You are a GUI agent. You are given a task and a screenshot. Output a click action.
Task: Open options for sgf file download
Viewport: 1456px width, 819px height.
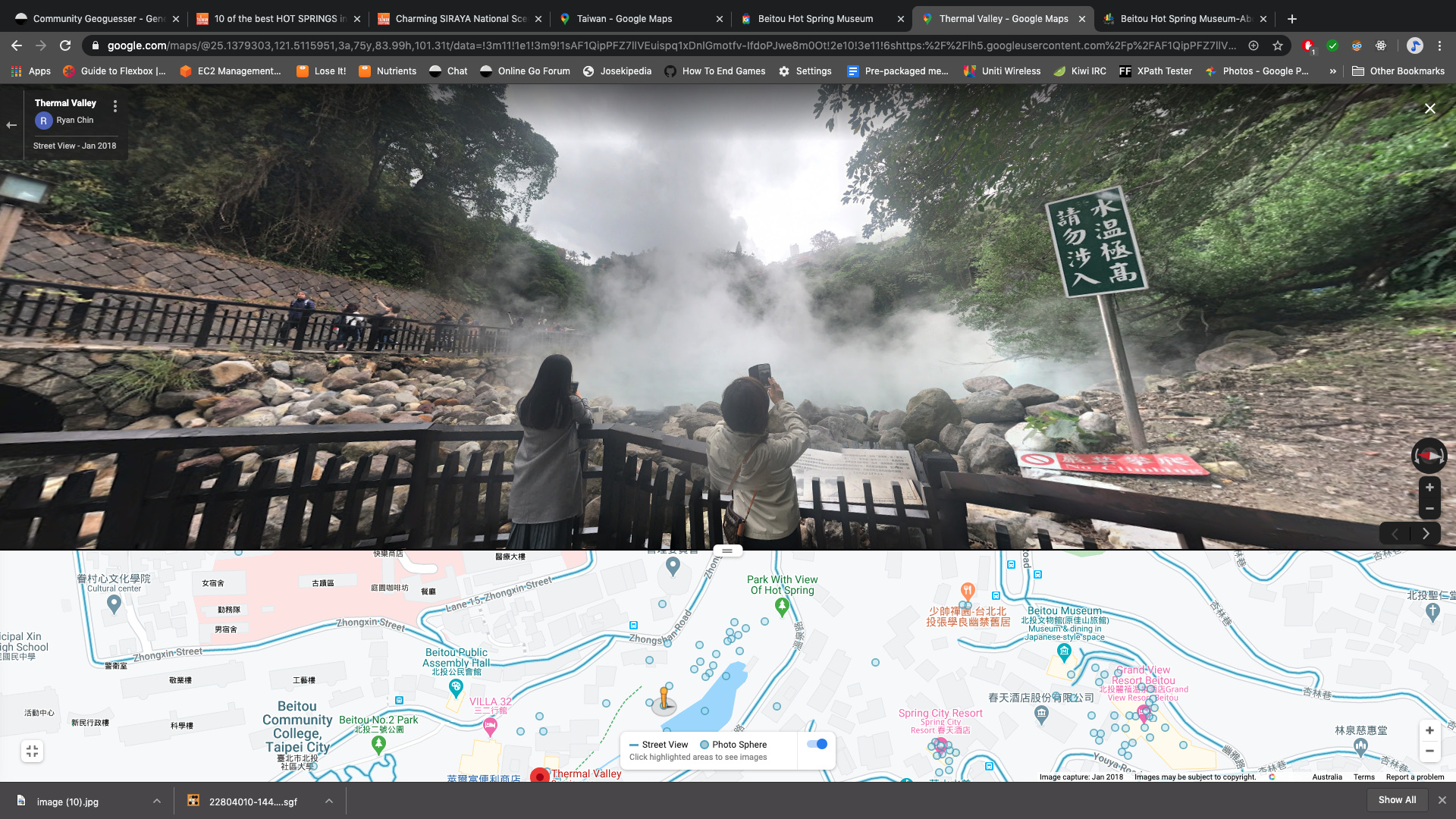(x=329, y=801)
